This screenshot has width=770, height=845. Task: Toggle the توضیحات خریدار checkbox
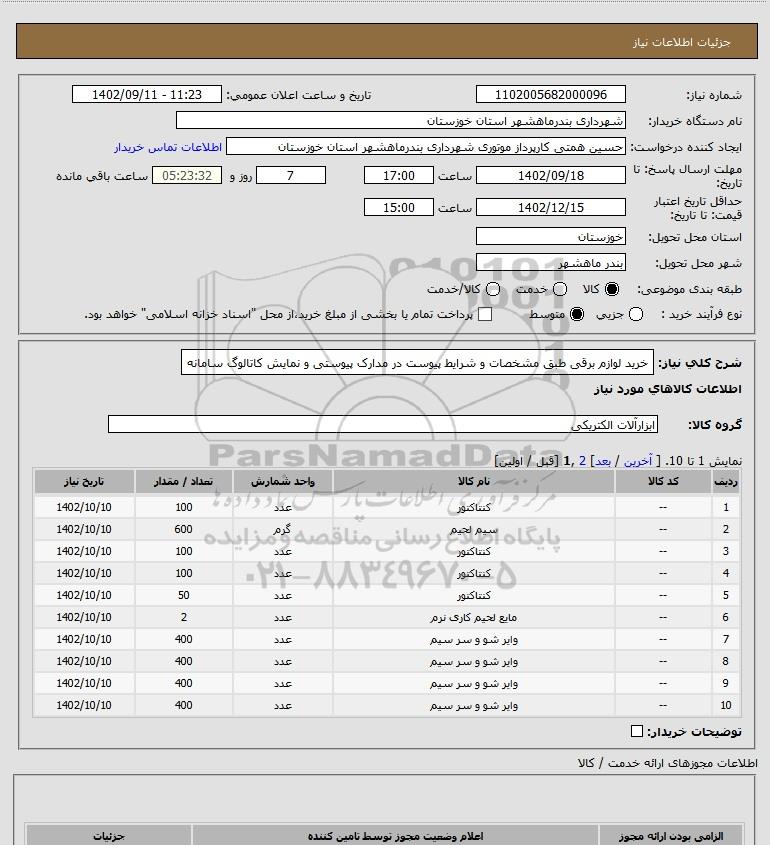[636, 731]
